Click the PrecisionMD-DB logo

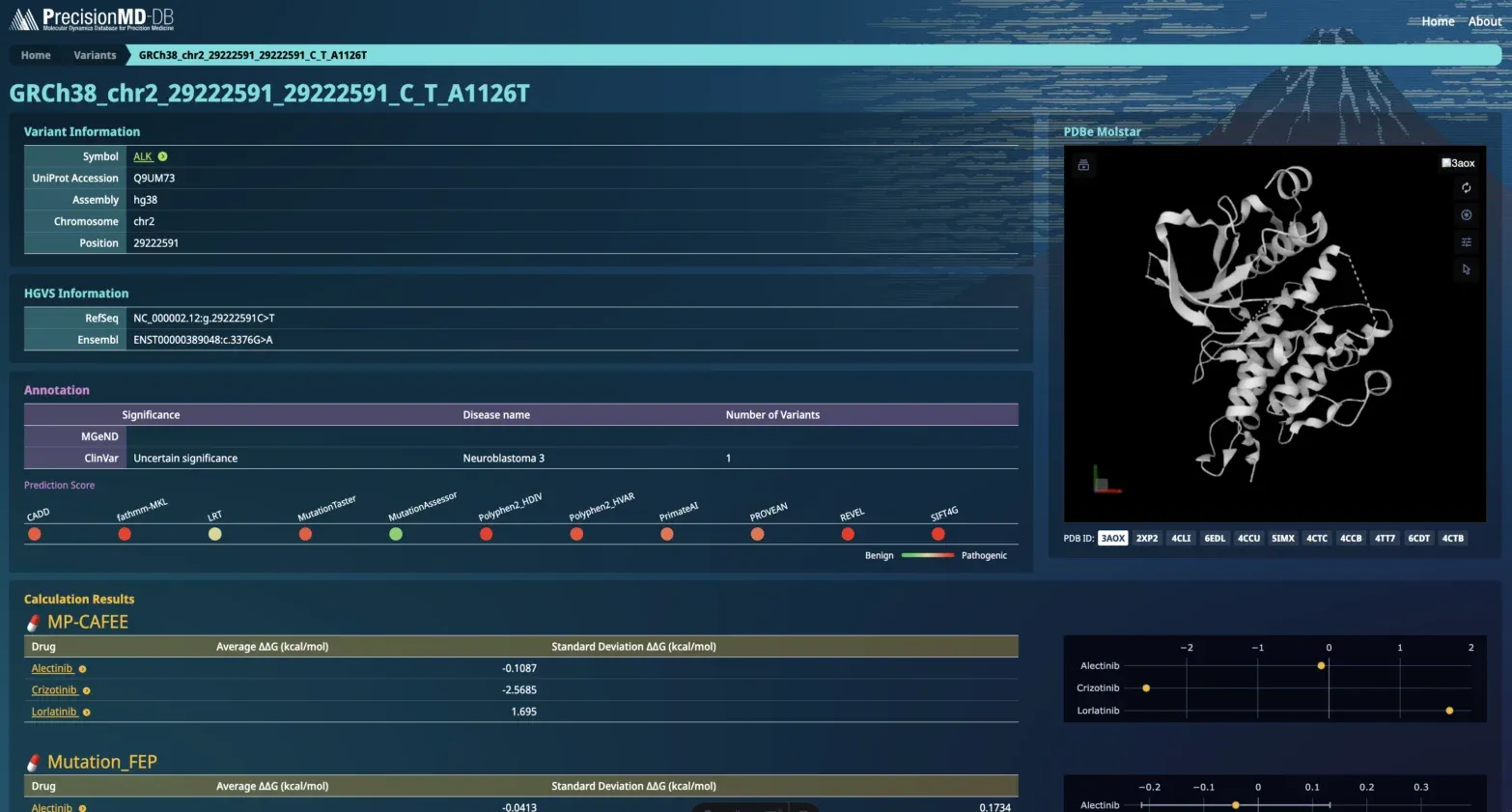click(x=92, y=19)
